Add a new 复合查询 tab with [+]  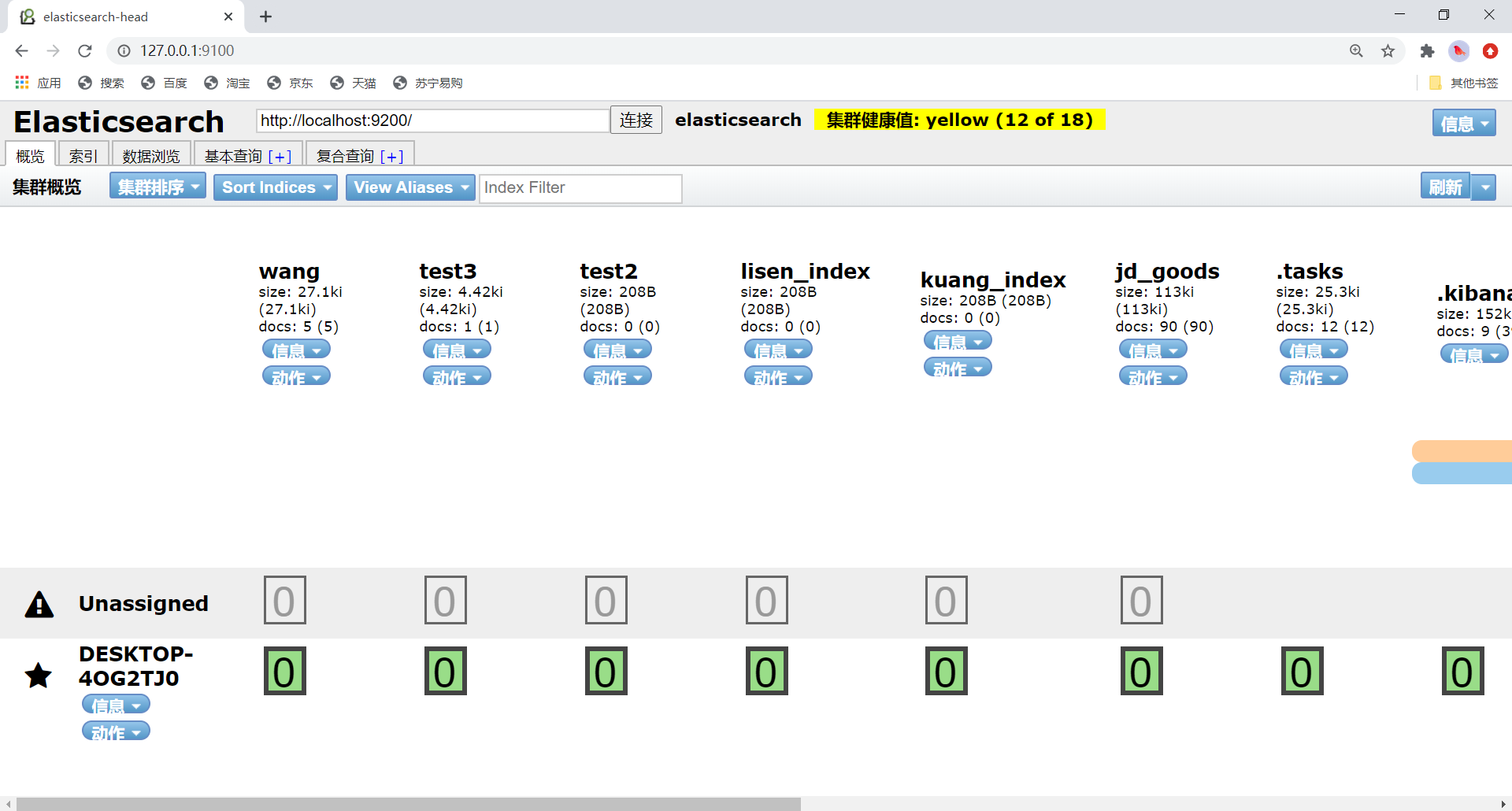391,156
